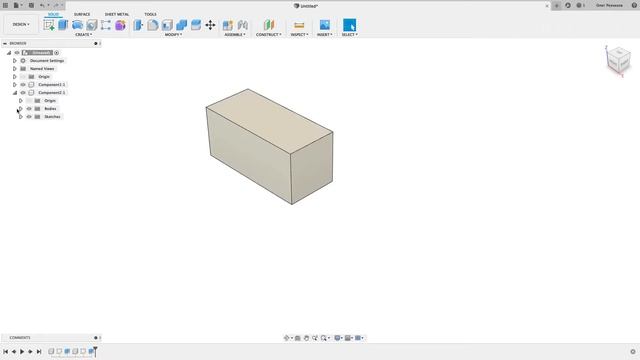Open timeline settings gear at bottom right

[x=633, y=351]
